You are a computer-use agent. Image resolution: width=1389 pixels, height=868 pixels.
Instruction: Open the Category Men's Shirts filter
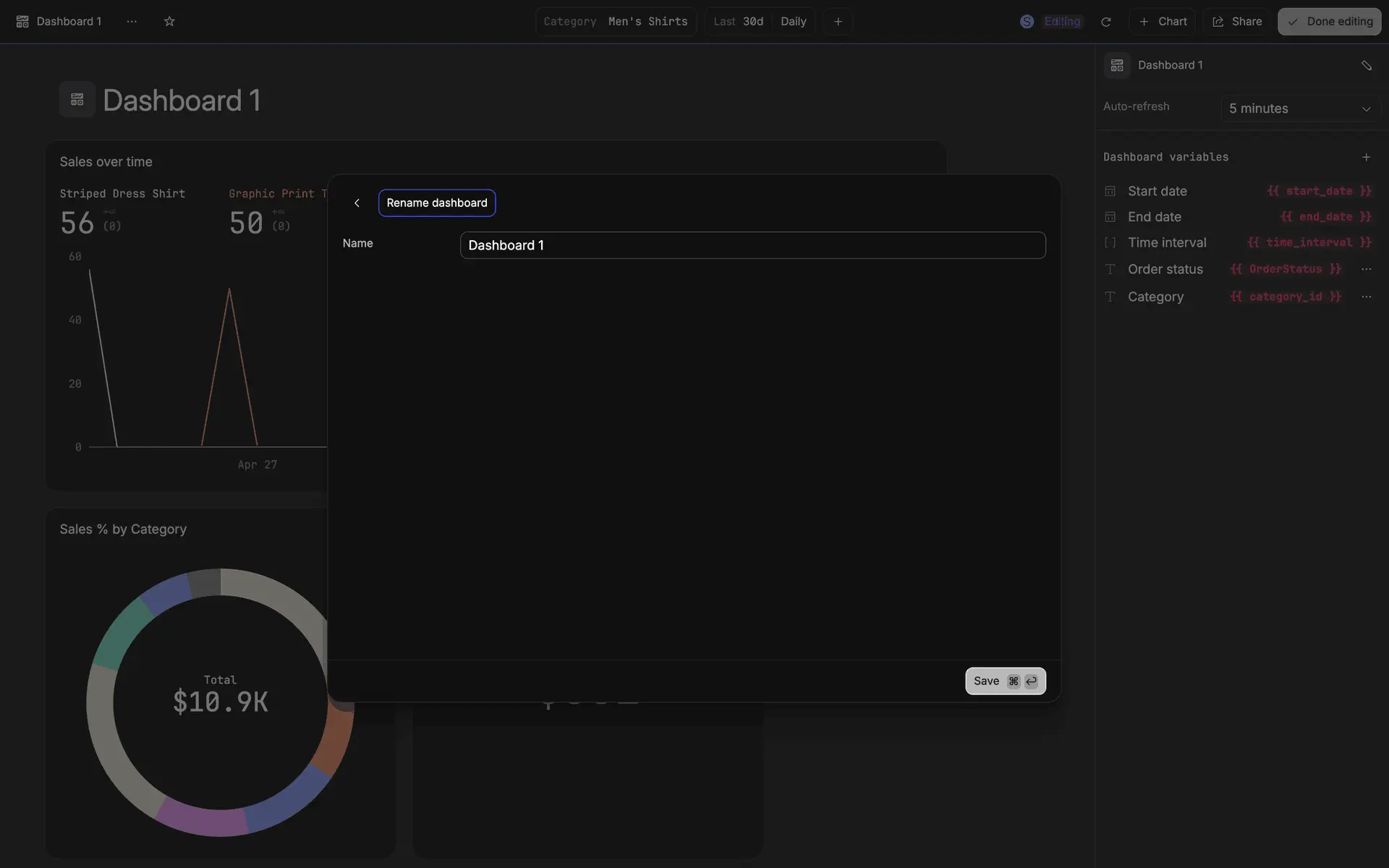(x=616, y=22)
